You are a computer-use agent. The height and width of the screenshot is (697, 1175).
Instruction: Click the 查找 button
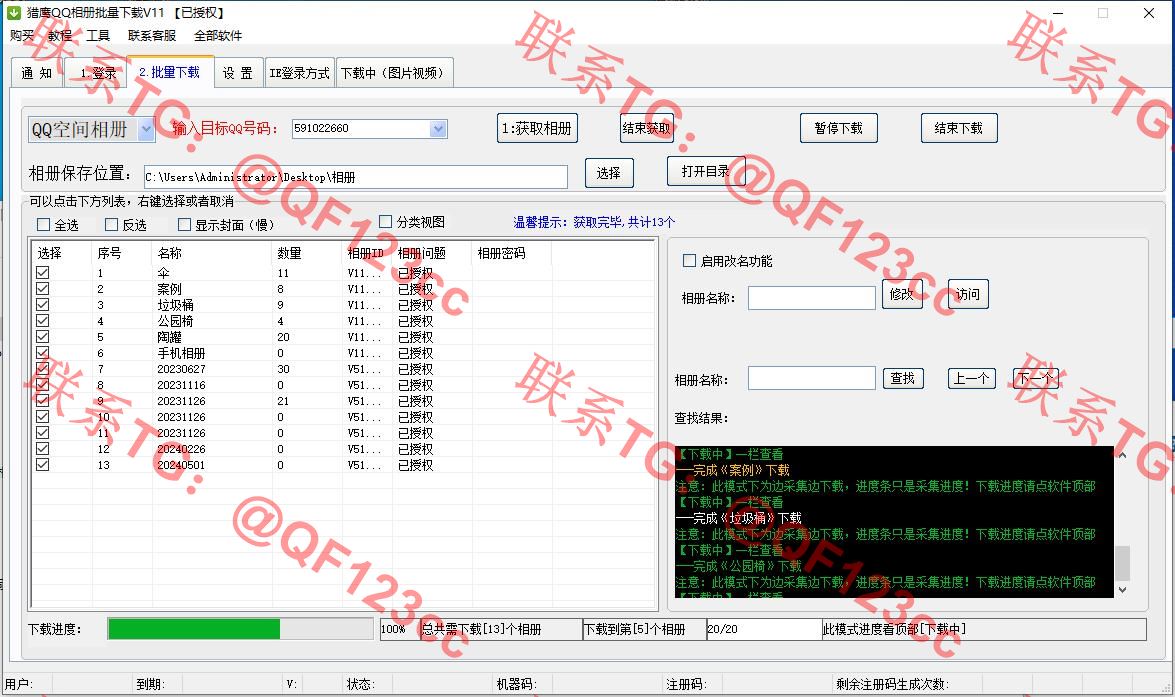(x=903, y=378)
